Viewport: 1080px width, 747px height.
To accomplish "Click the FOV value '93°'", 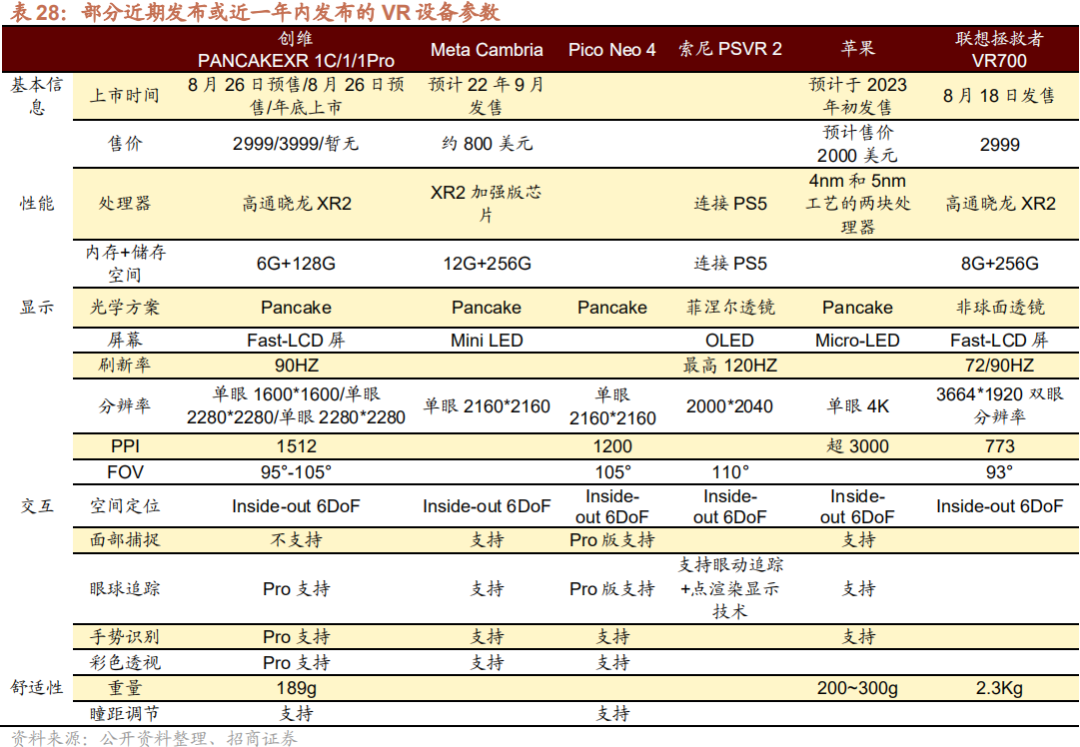I will click(x=999, y=472).
